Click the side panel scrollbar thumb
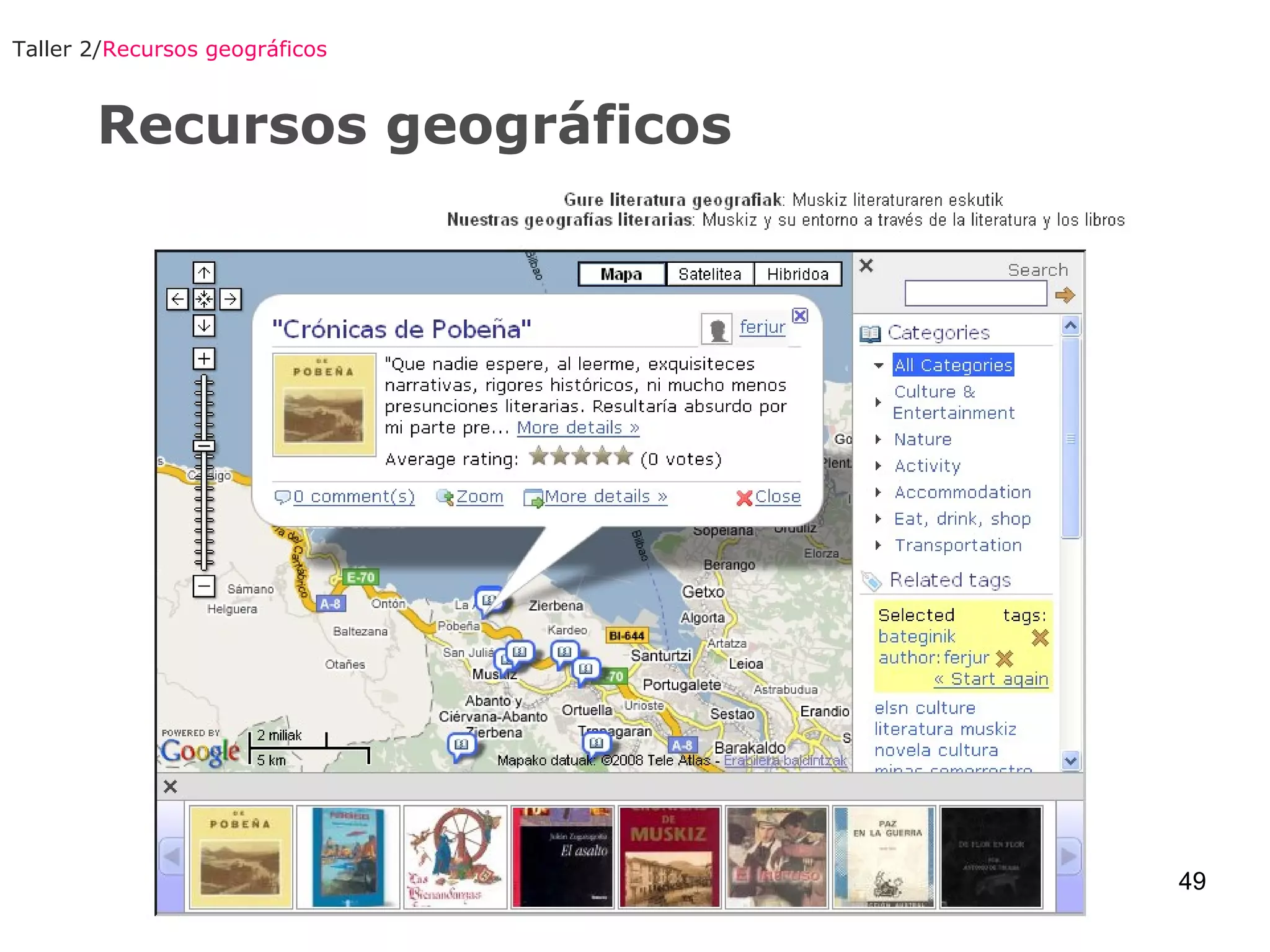 1070,438
